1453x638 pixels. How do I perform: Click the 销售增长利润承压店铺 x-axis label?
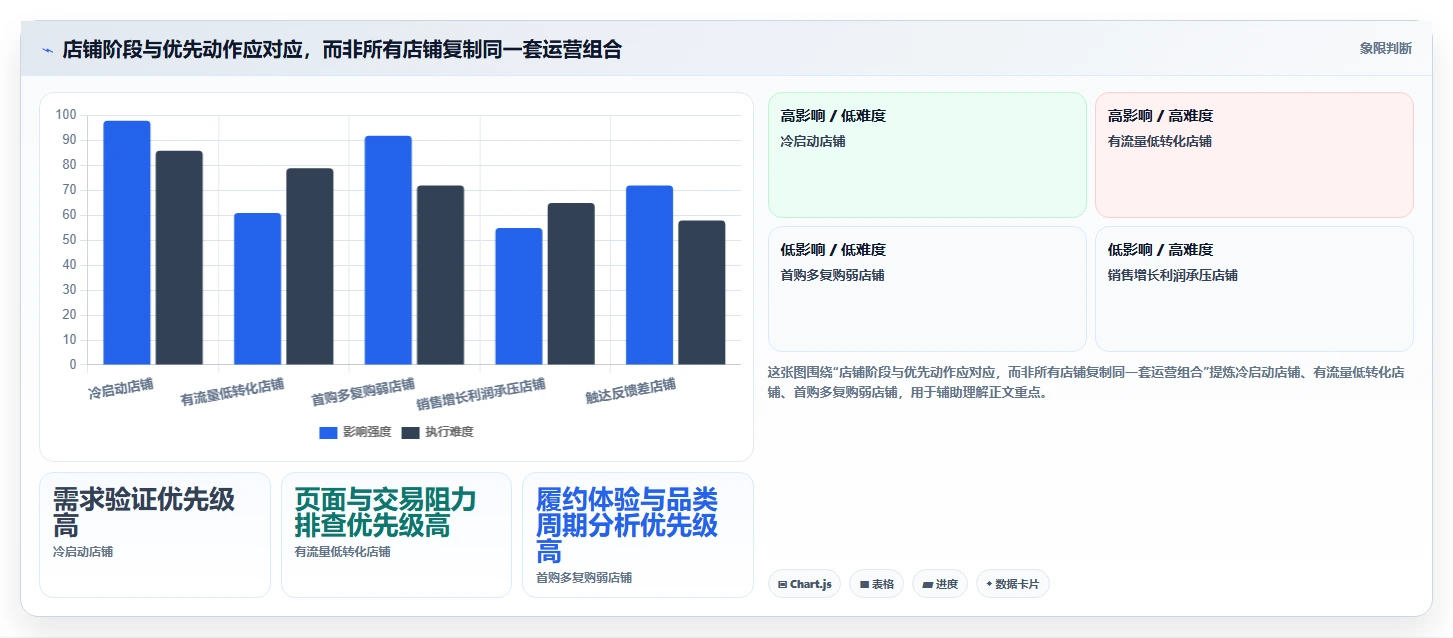(481, 395)
